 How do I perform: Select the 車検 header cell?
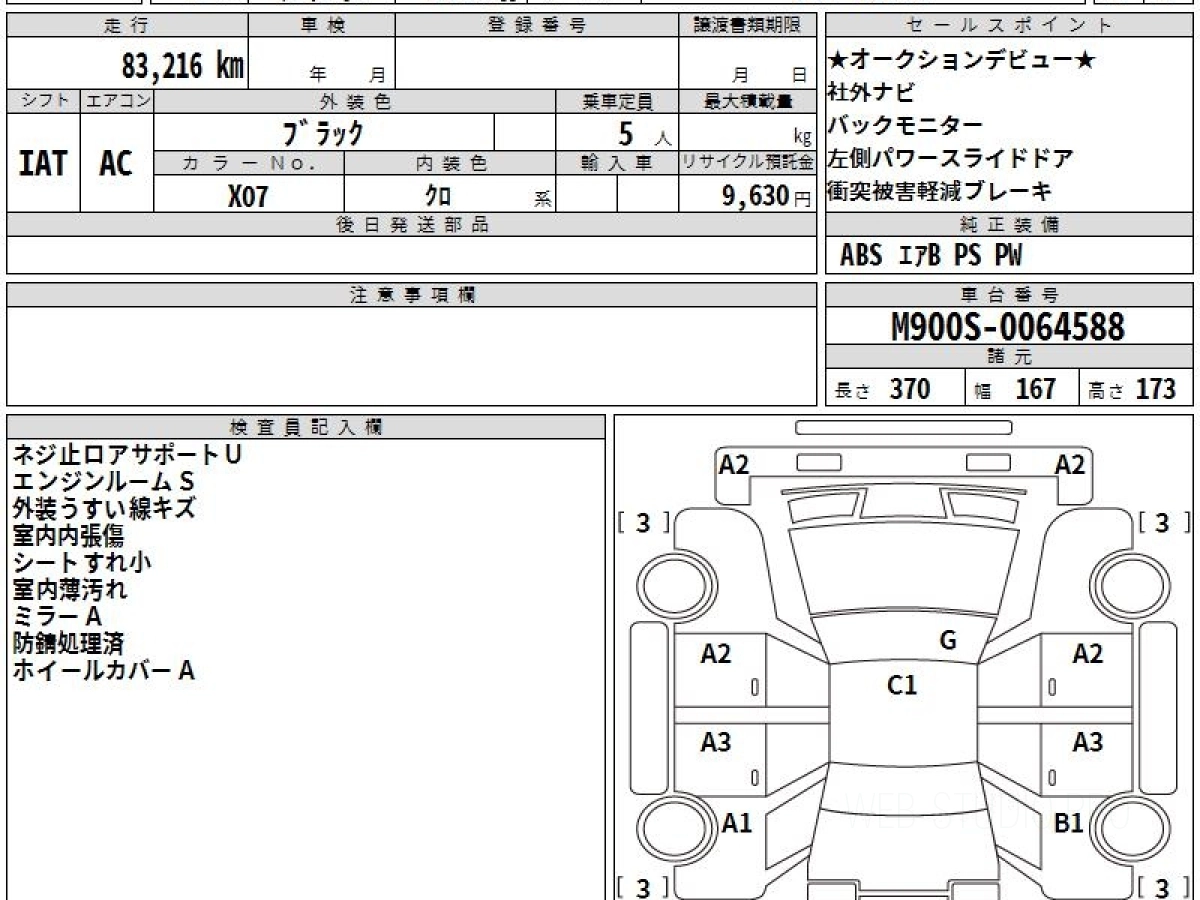pos(322,26)
